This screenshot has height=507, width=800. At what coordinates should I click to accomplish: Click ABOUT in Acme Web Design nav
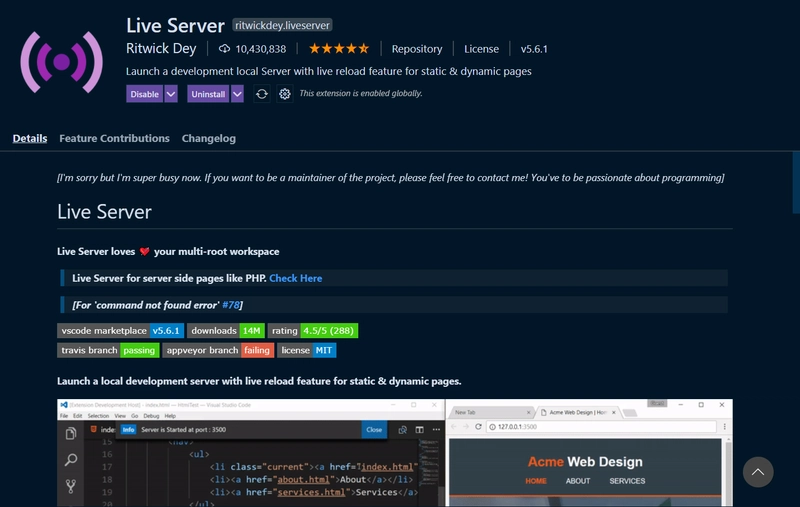[x=578, y=481]
